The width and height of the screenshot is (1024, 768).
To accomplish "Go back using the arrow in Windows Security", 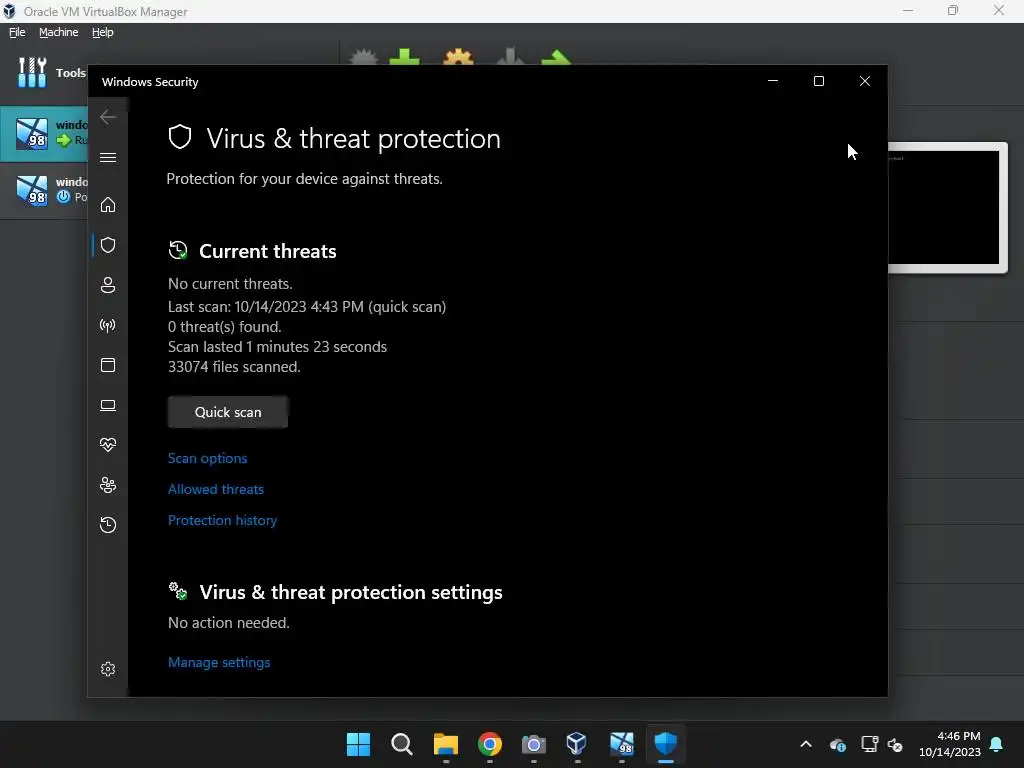I will [x=108, y=117].
